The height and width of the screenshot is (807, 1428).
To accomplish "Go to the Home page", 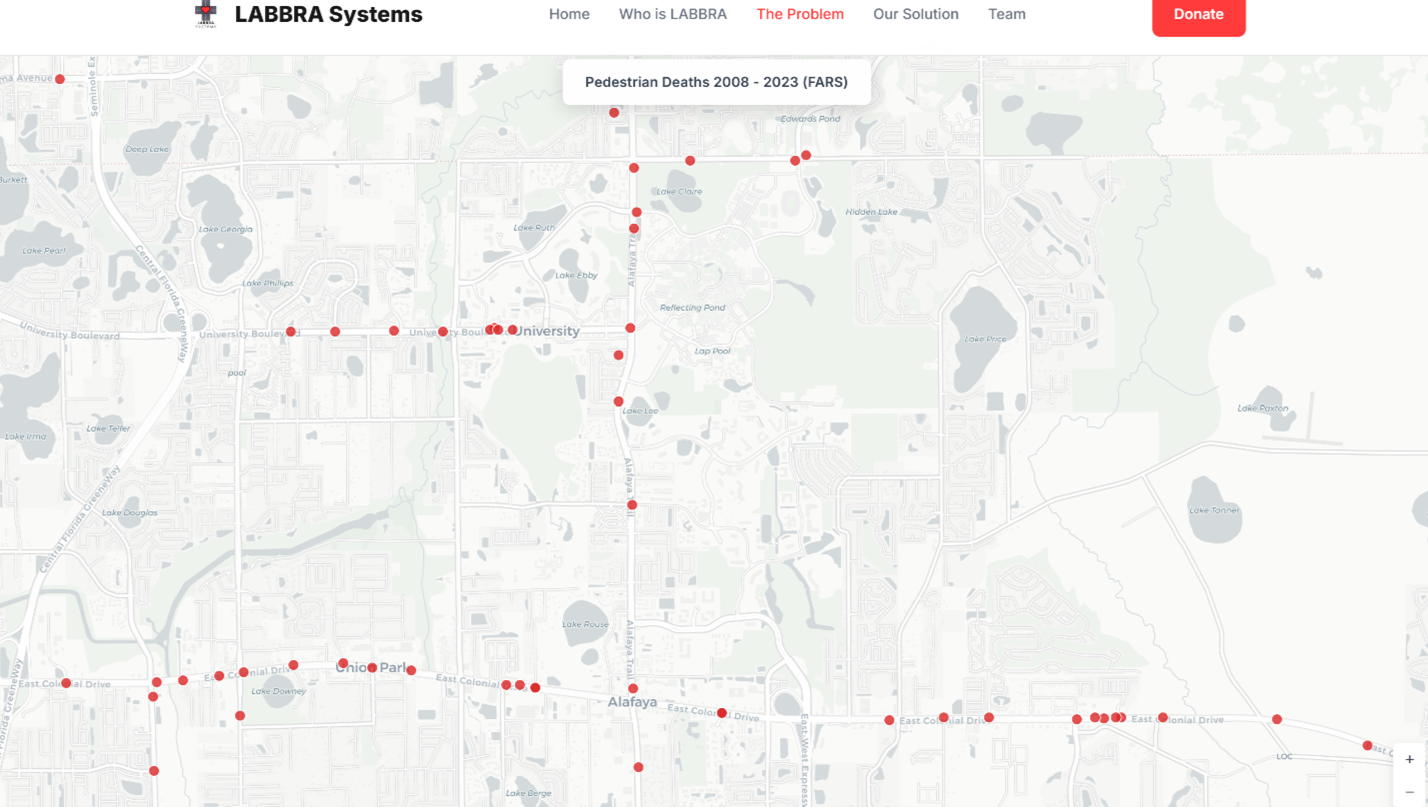I will point(569,14).
